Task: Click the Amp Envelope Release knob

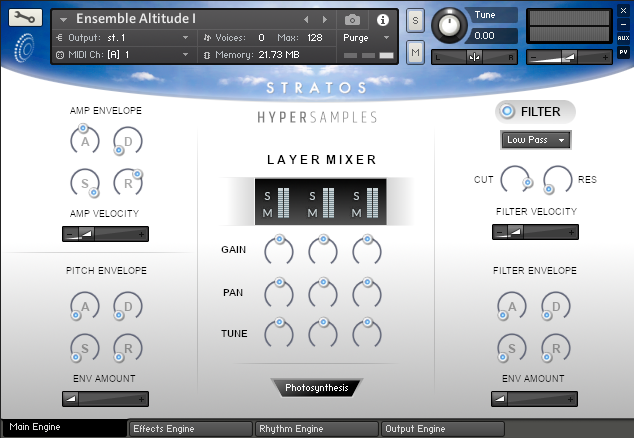Action: point(128,183)
